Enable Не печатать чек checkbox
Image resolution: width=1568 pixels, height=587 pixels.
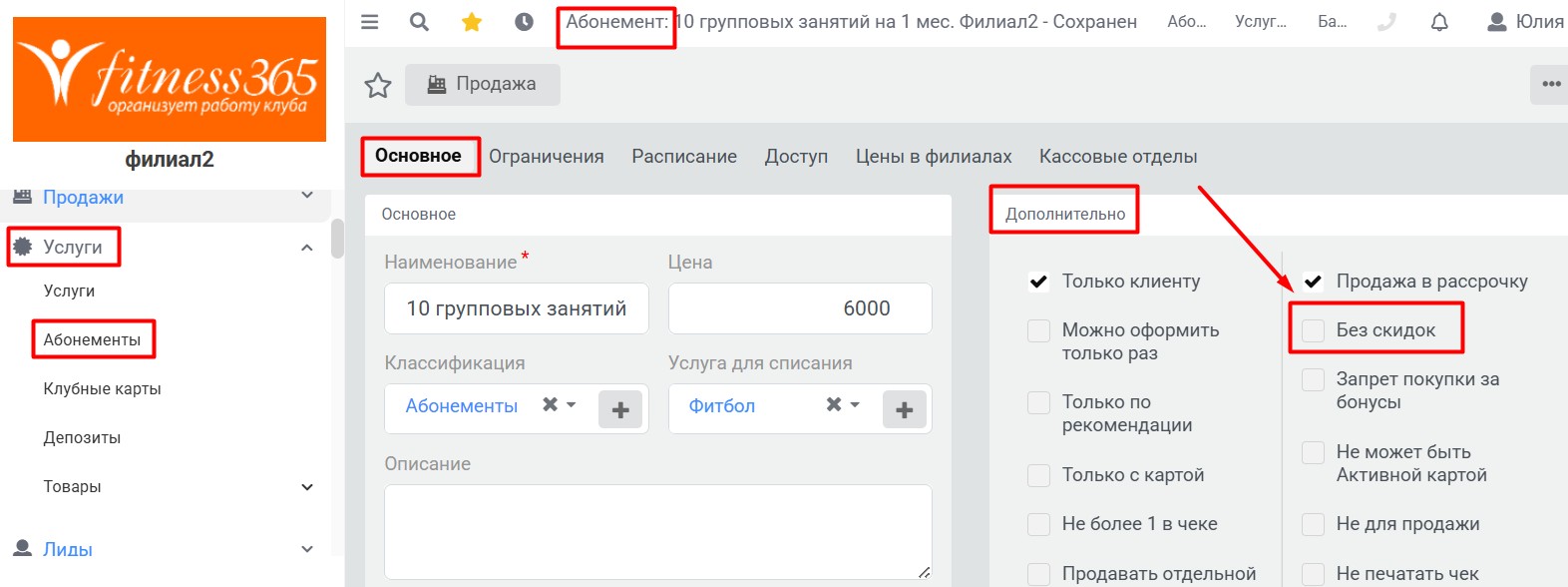(x=1313, y=574)
